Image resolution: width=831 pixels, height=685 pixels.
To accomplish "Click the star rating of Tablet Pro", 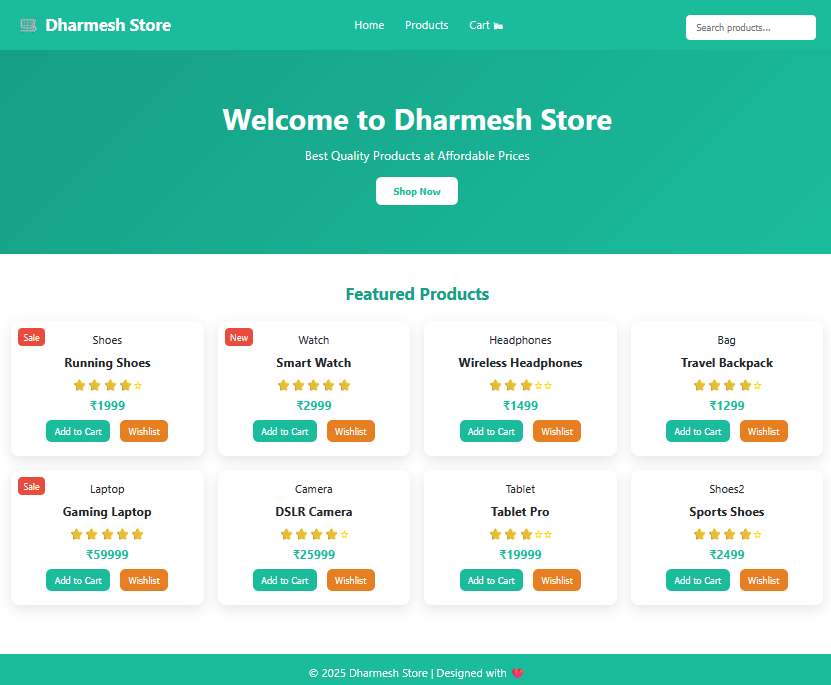I will (520, 534).
